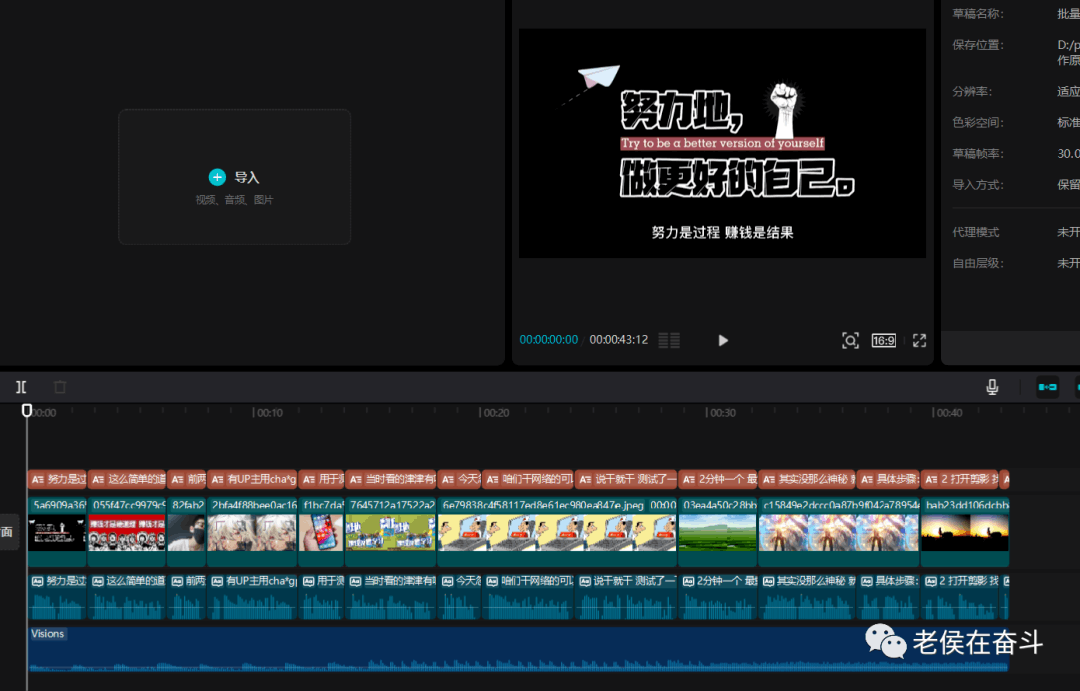Click the grid lines icon beside the duration
Image resolution: width=1080 pixels, height=691 pixels.
(669, 340)
